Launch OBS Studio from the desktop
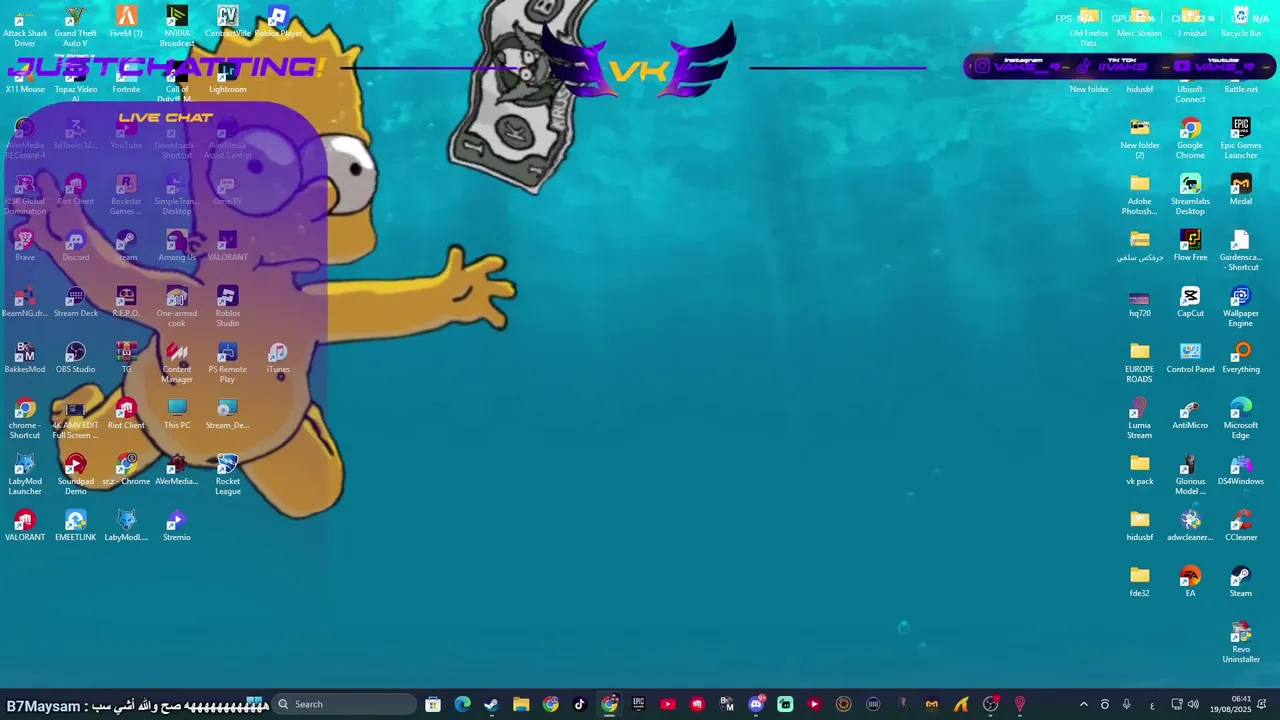Viewport: 1280px width, 720px height. click(x=75, y=359)
